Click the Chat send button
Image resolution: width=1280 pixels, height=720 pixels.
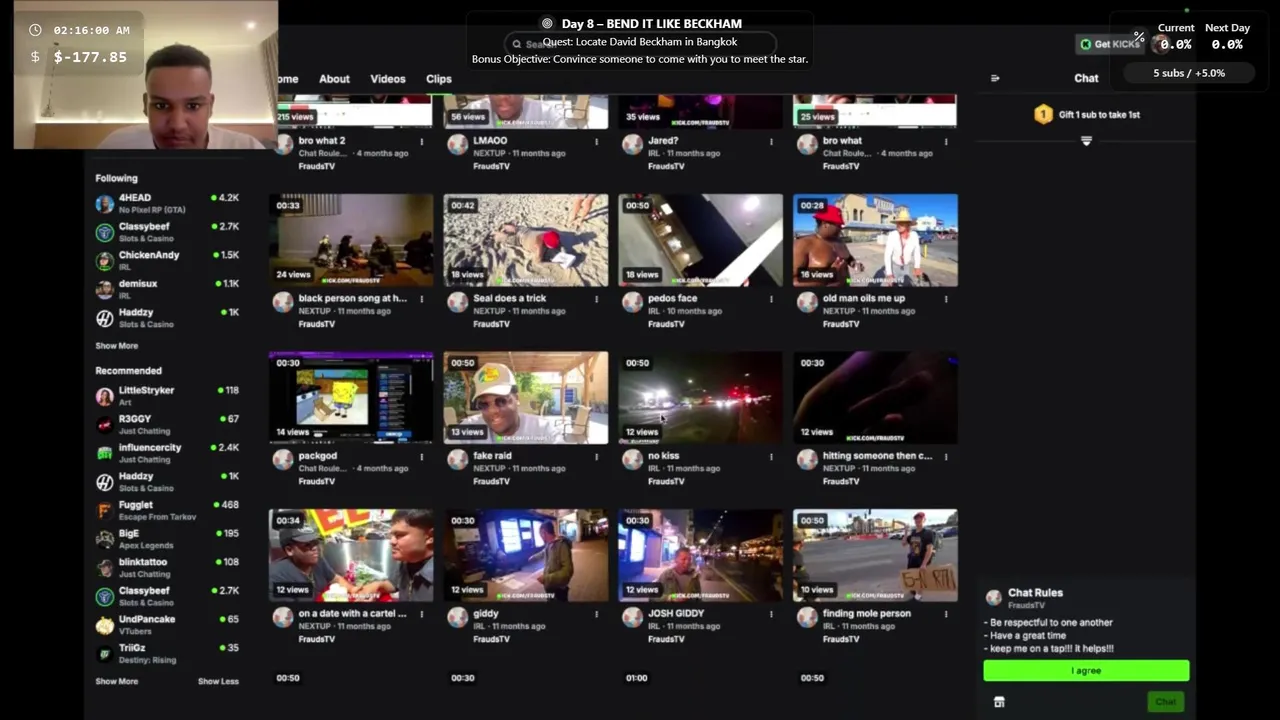point(1166,702)
